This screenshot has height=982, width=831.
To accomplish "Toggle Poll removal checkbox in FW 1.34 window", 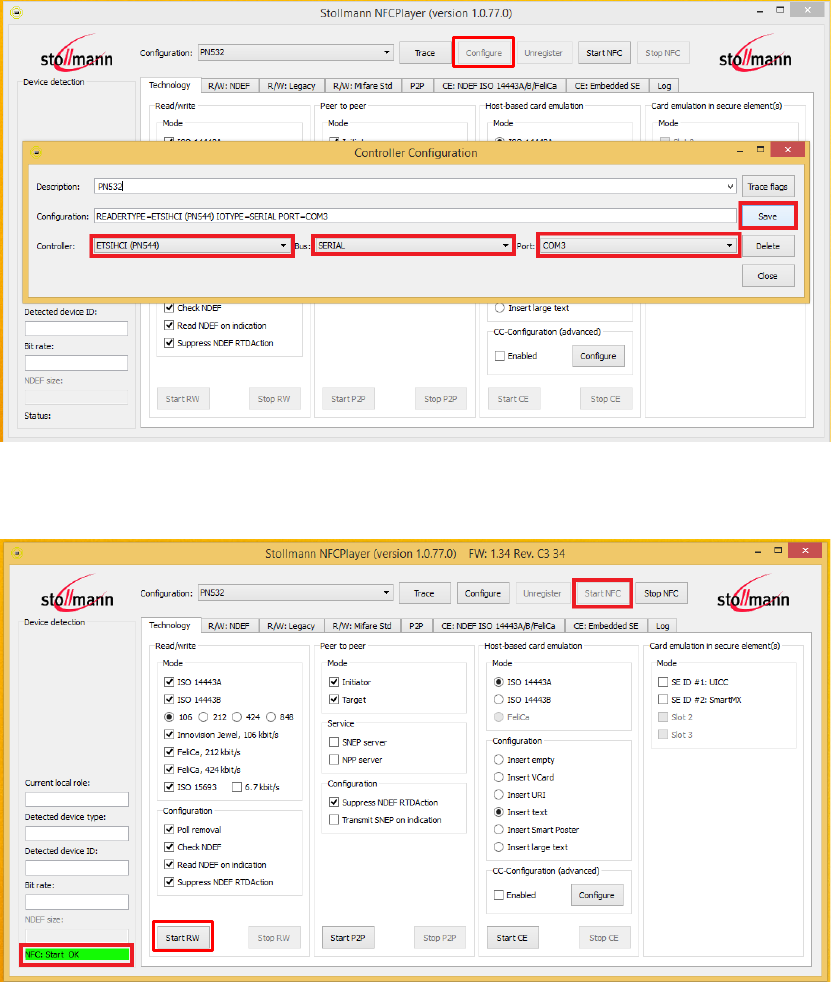I will [168, 830].
